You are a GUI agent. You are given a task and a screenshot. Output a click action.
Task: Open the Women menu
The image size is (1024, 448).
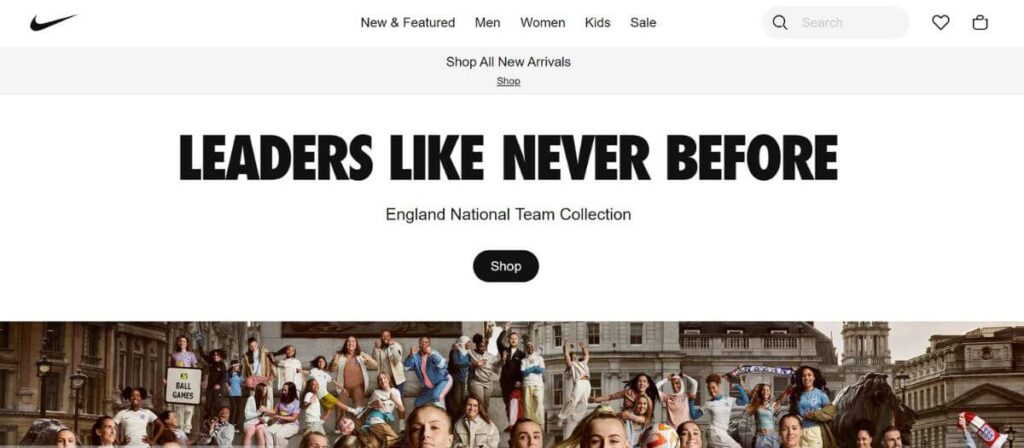point(543,23)
